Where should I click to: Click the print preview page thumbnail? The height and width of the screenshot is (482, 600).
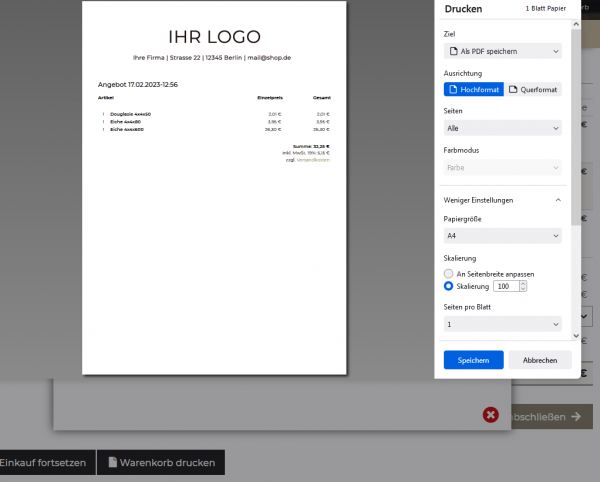[214, 188]
